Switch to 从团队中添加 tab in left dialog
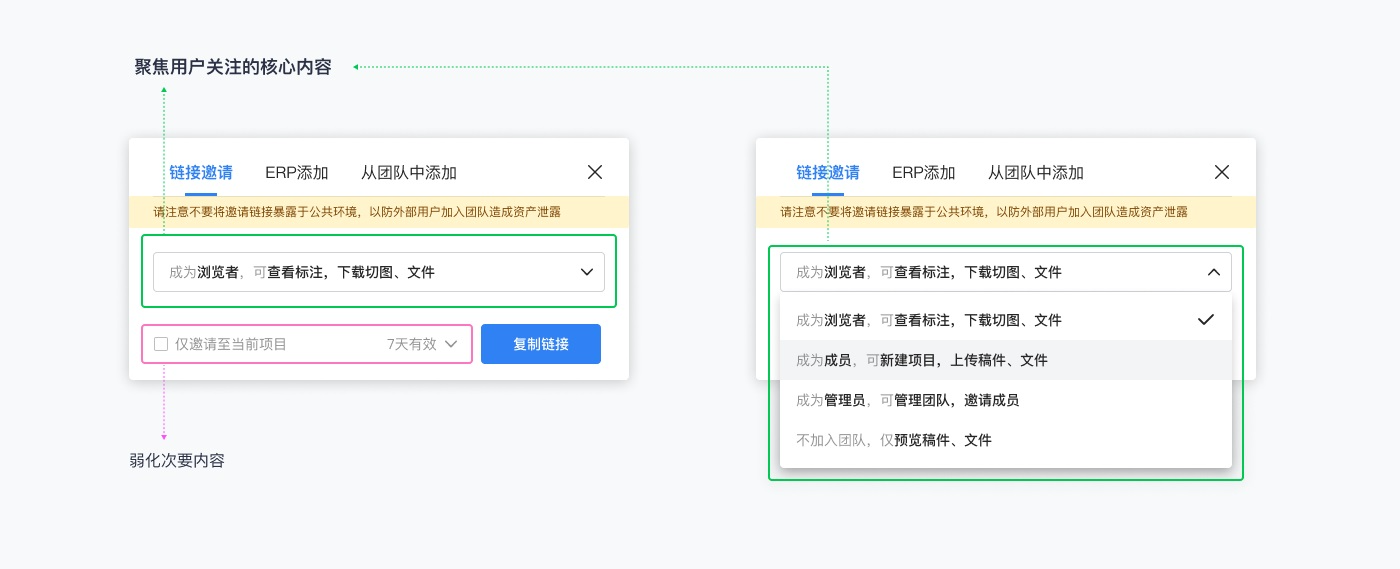 (x=409, y=172)
